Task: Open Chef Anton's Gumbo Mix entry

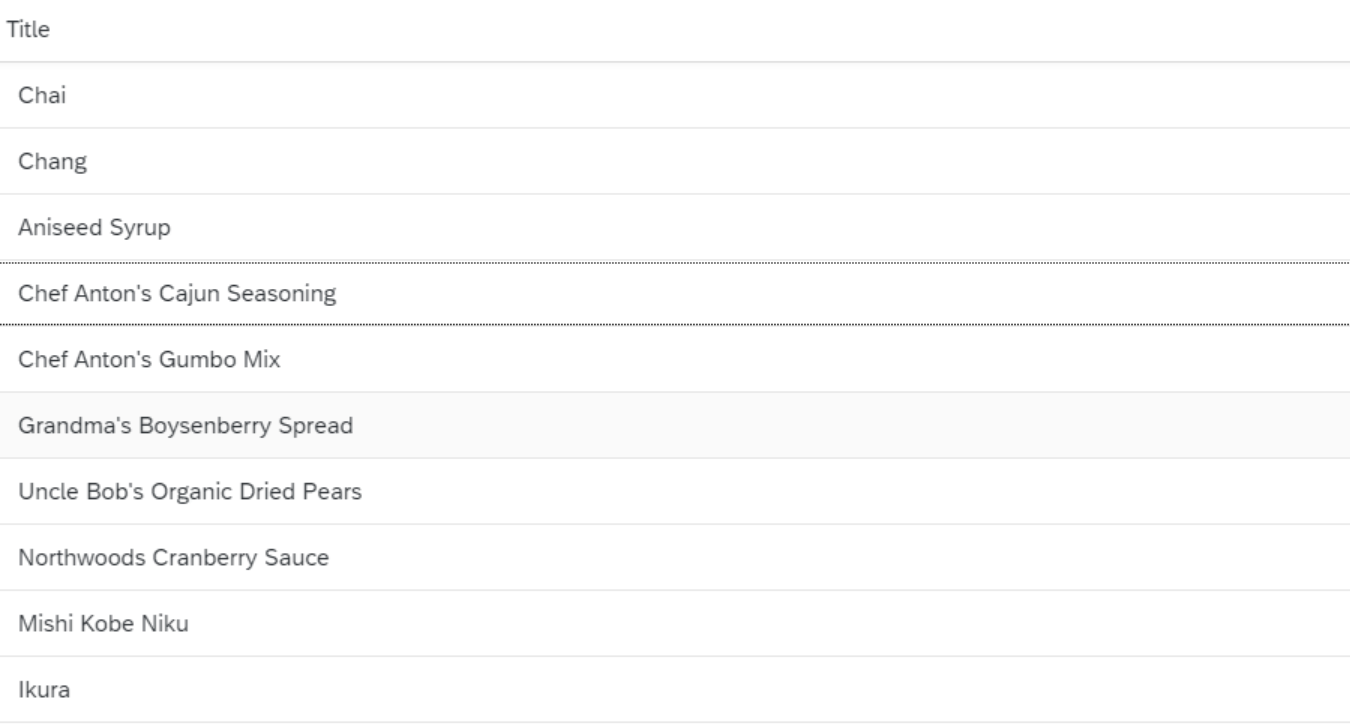Action: click(x=675, y=359)
